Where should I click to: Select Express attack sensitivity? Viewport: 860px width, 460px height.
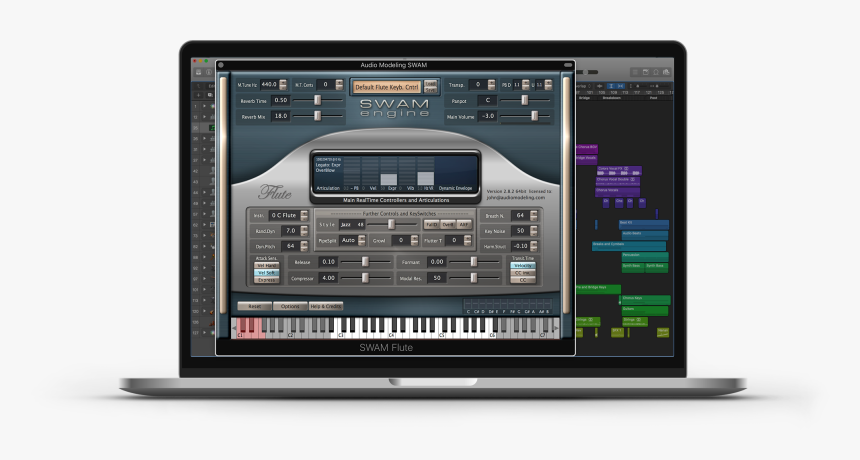click(x=267, y=280)
